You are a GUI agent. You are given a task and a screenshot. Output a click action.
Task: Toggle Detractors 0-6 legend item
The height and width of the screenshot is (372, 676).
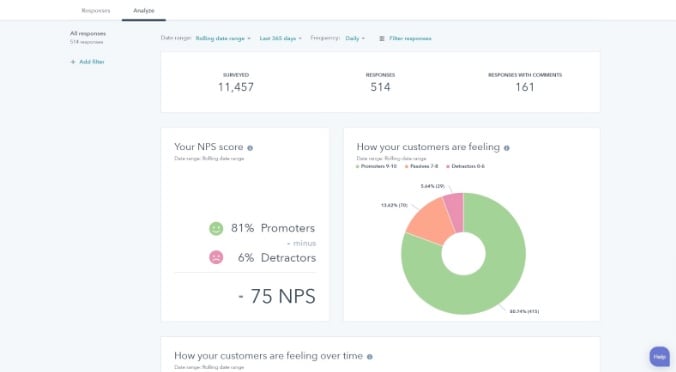pos(465,166)
